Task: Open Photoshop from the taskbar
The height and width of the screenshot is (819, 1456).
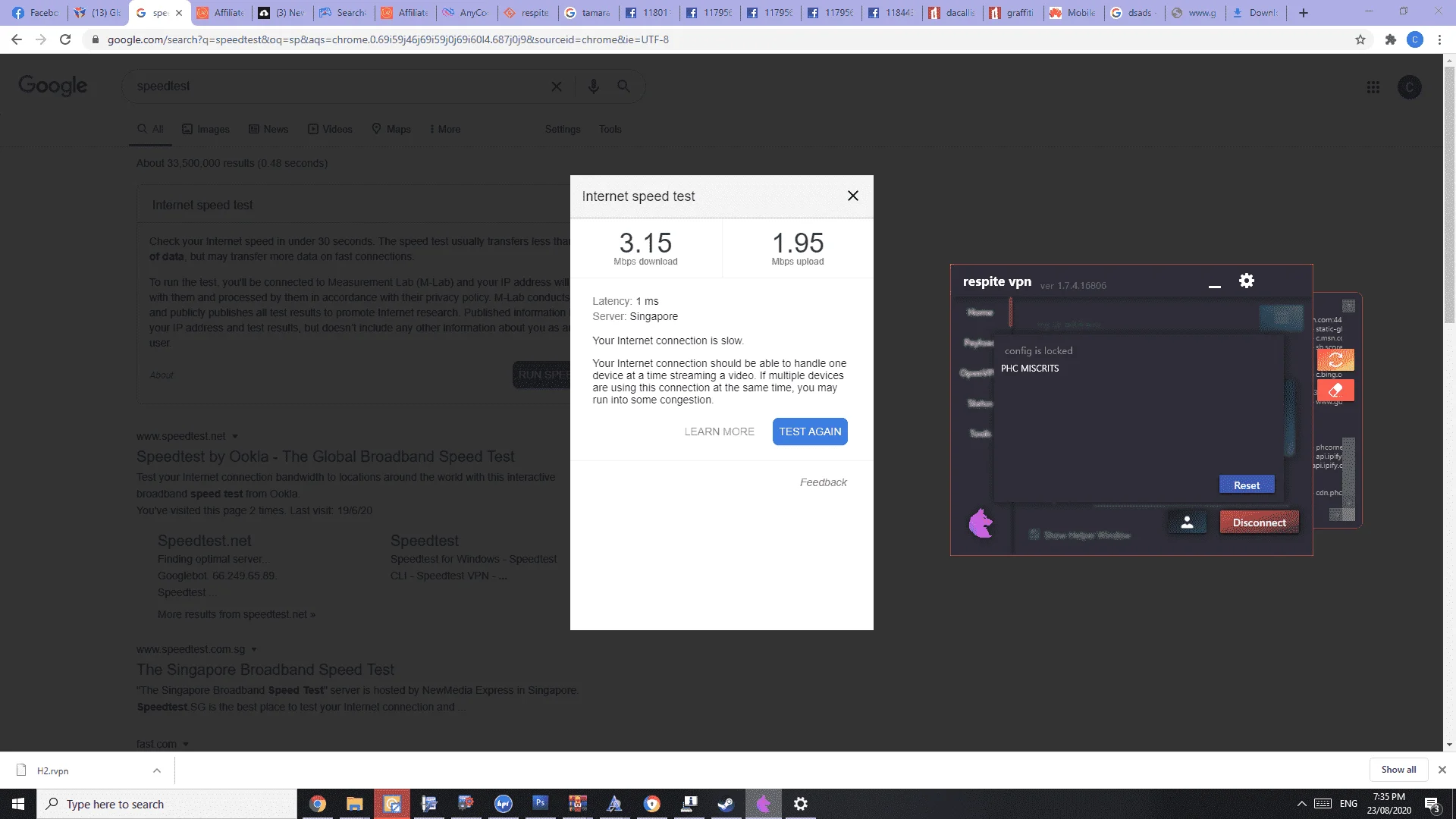Action: (x=540, y=804)
